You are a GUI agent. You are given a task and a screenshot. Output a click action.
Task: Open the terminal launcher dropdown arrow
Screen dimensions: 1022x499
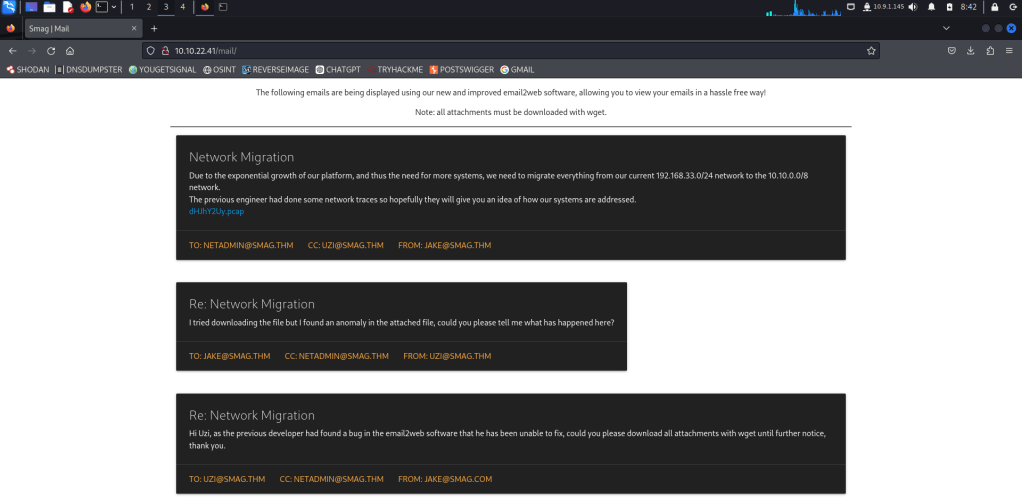pyautogui.click(x=114, y=7)
